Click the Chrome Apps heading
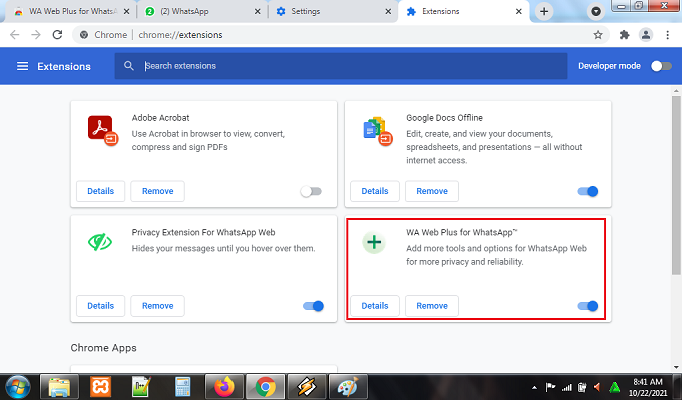The height and width of the screenshot is (400, 682). pyautogui.click(x=104, y=348)
